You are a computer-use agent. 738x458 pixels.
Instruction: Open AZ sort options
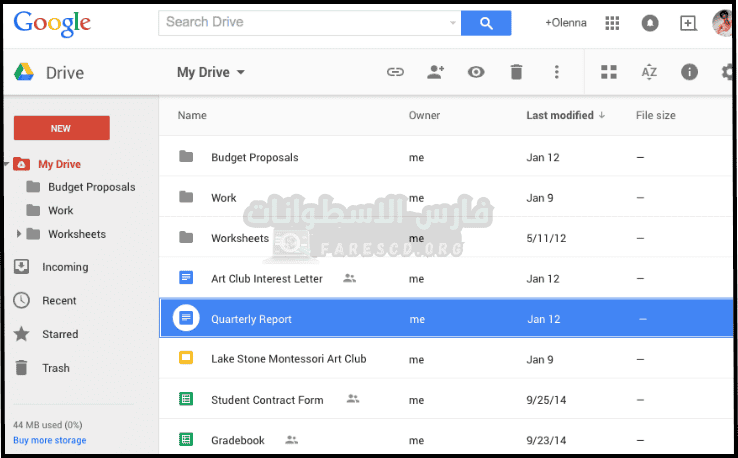[x=649, y=72]
